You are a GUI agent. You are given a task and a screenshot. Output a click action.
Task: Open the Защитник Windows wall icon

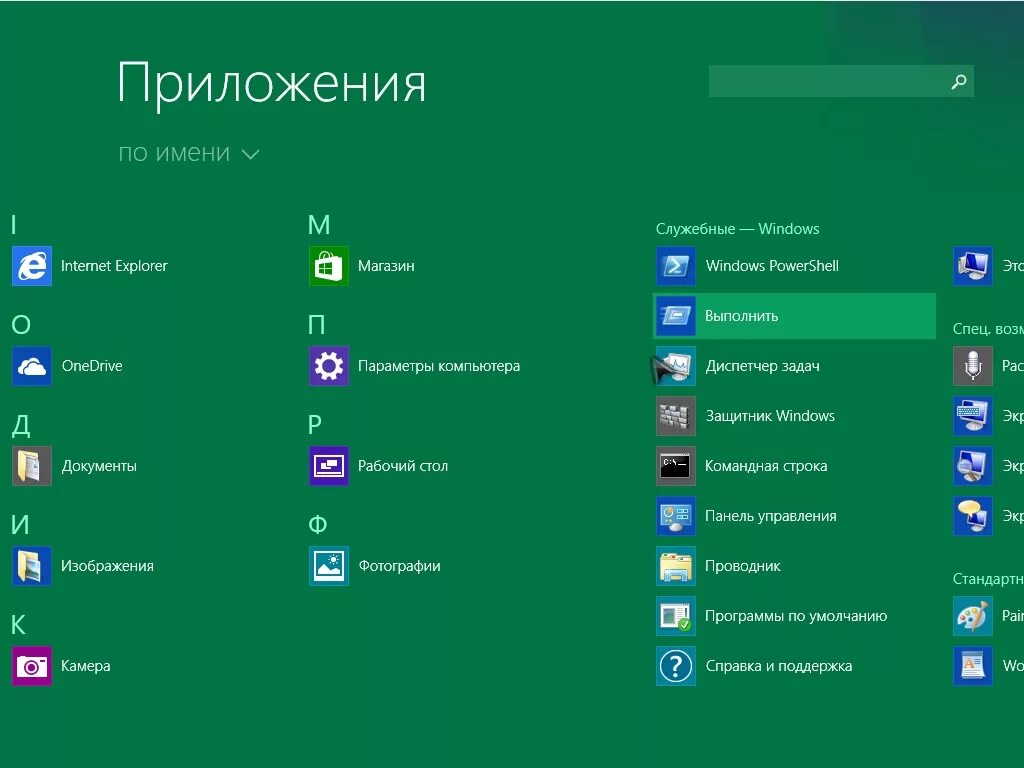(x=676, y=416)
